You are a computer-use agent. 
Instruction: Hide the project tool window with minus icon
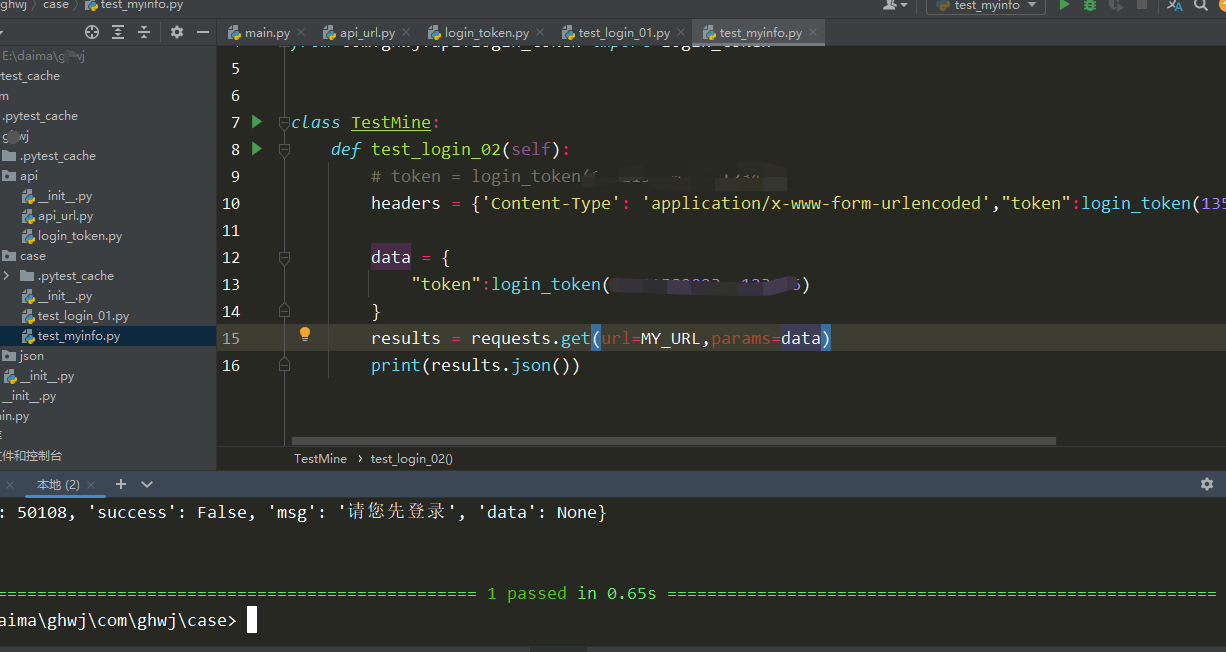tap(204, 32)
